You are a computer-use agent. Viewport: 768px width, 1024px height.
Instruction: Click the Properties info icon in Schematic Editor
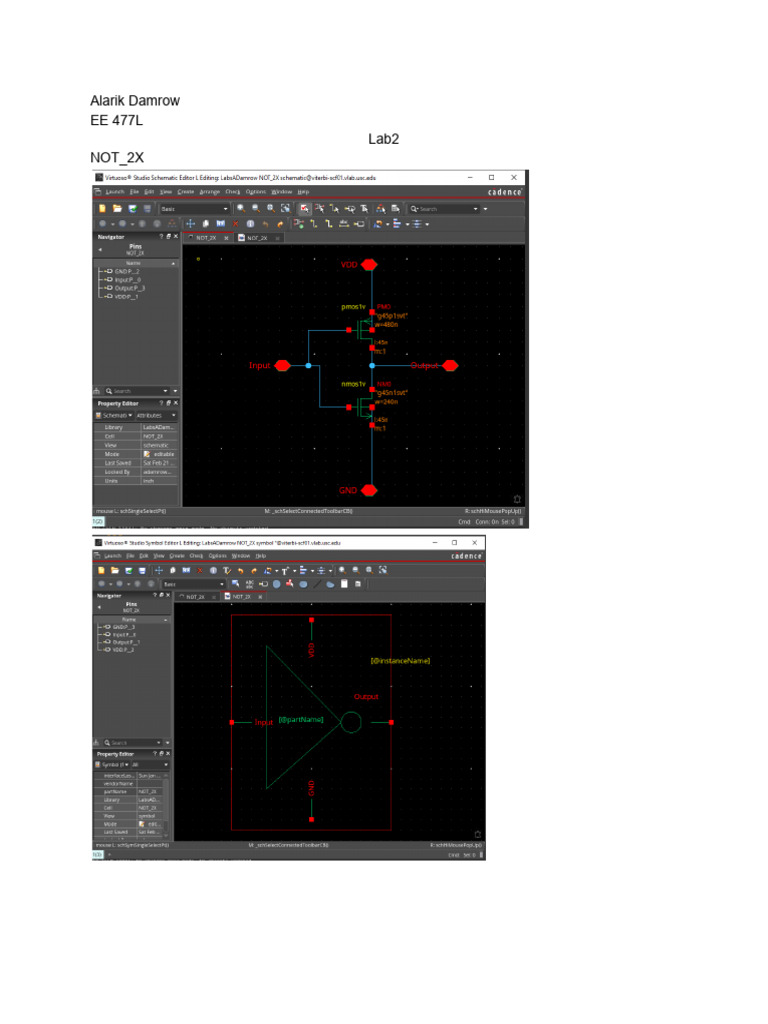click(250, 224)
